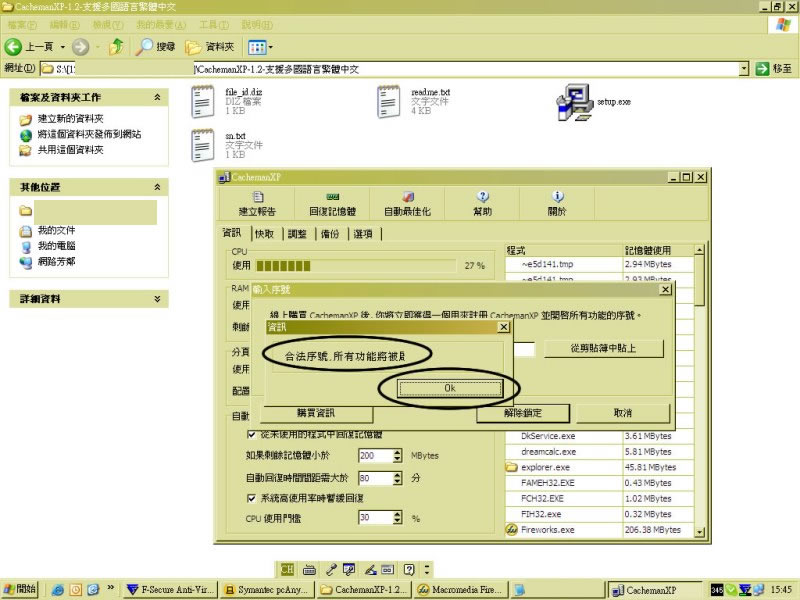Open the 我的最愛(A) menu
Screen dimensions: 800x600
pyautogui.click(x=161, y=24)
